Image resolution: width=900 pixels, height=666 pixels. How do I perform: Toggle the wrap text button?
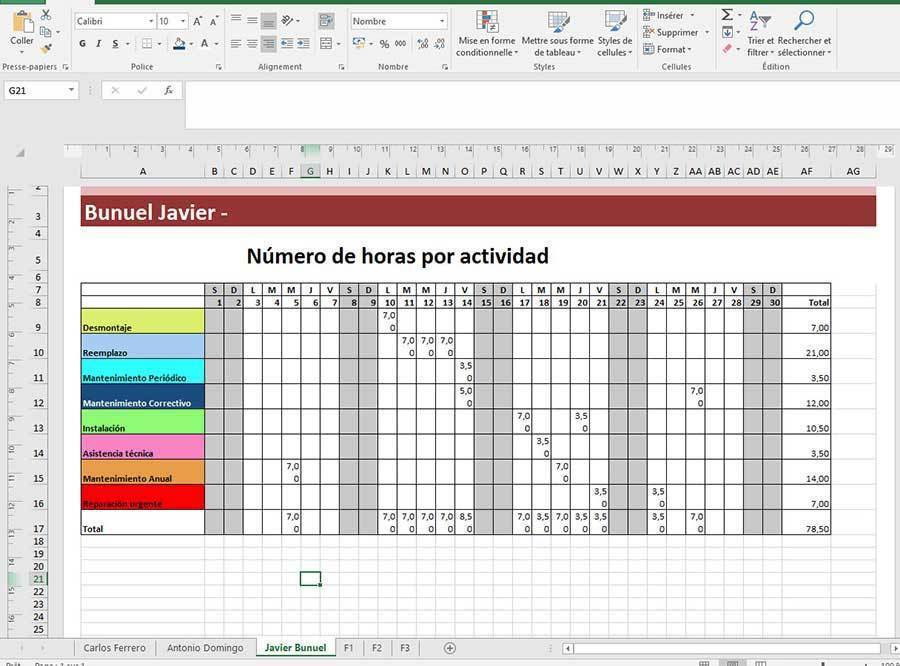tap(326, 20)
